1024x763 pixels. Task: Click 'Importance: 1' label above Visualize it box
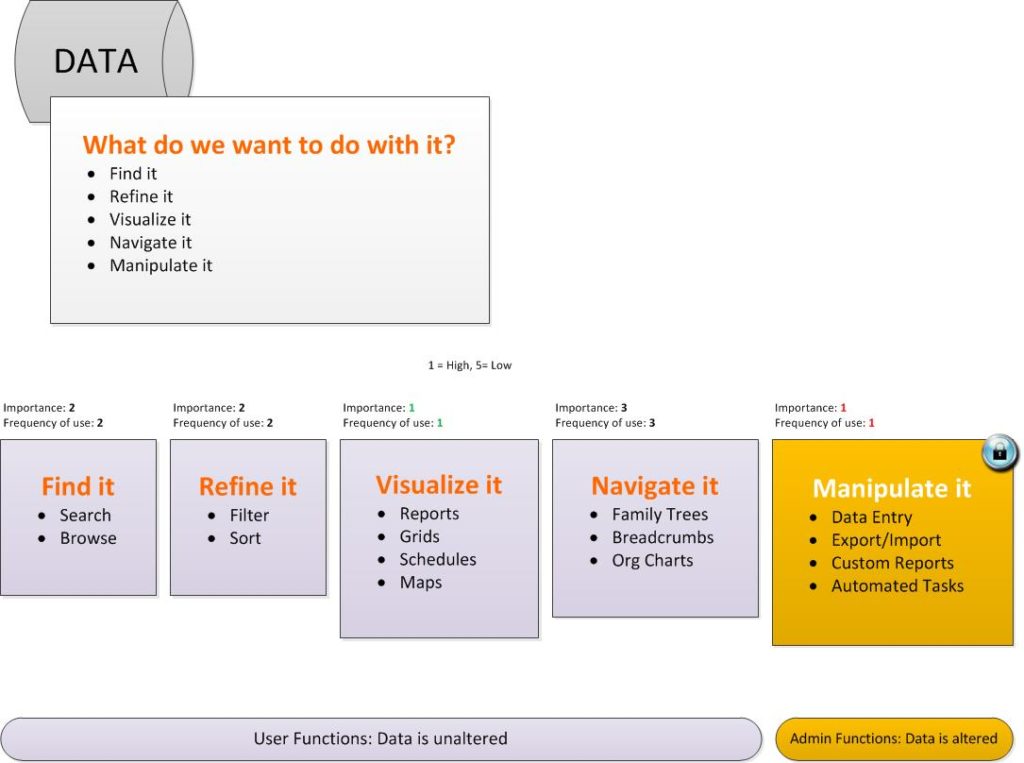[379, 408]
